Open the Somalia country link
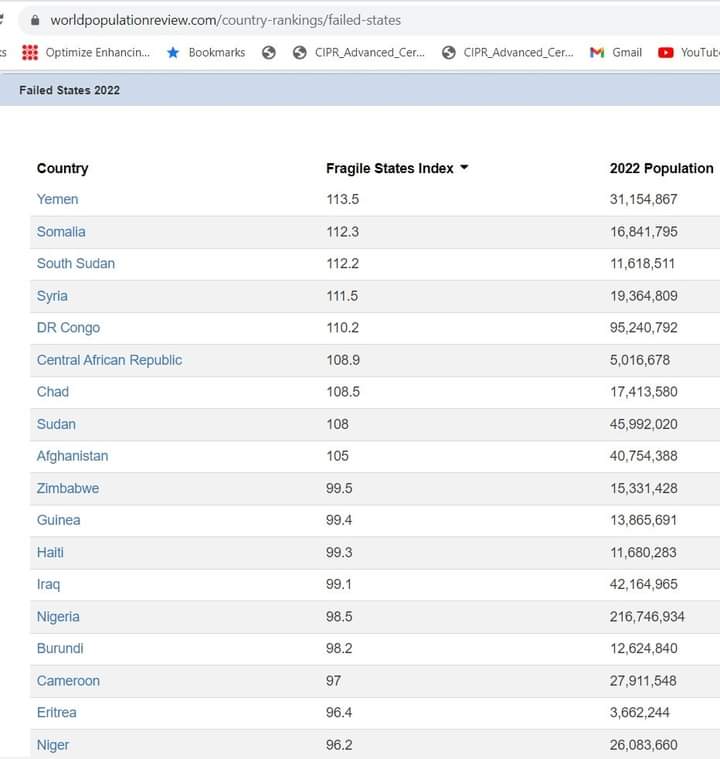720x759 pixels. (x=61, y=231)
